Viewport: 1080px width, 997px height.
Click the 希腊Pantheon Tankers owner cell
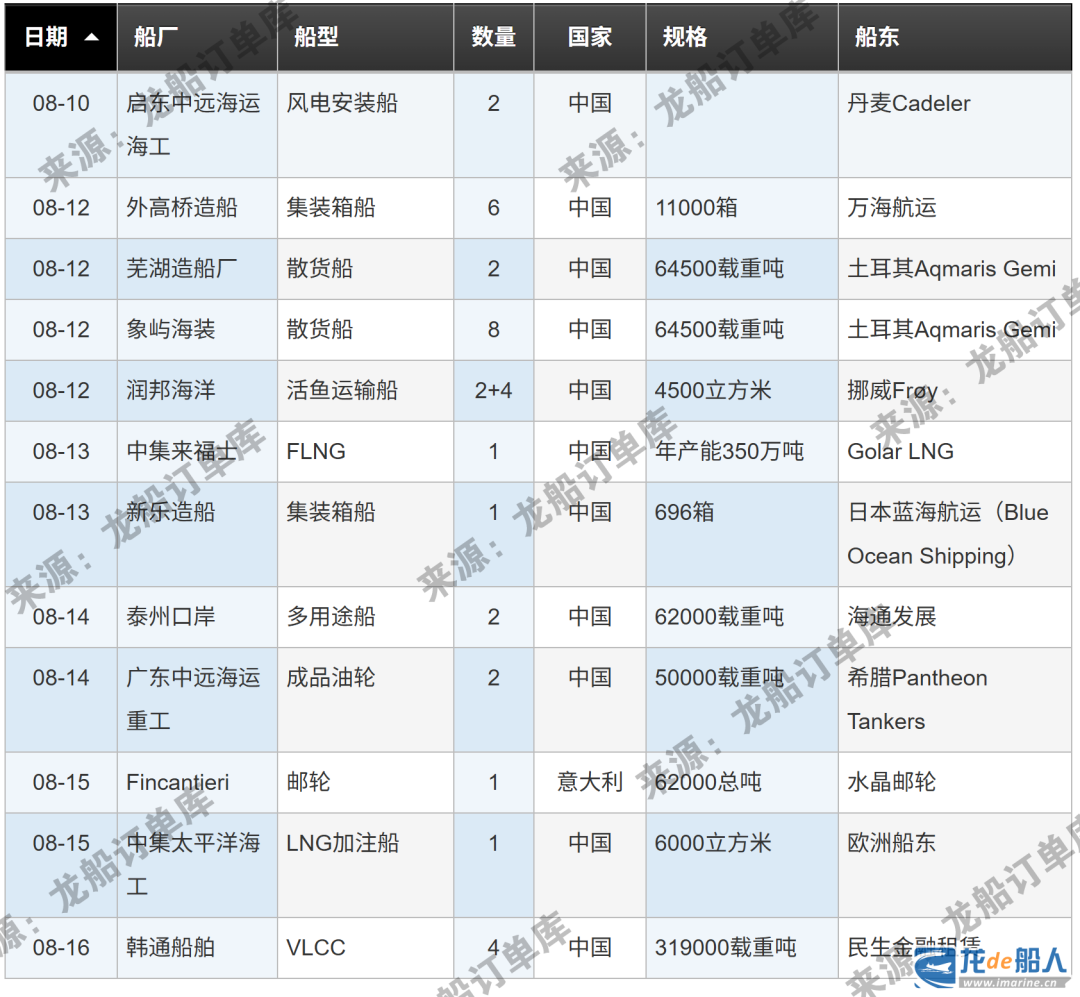955,699
